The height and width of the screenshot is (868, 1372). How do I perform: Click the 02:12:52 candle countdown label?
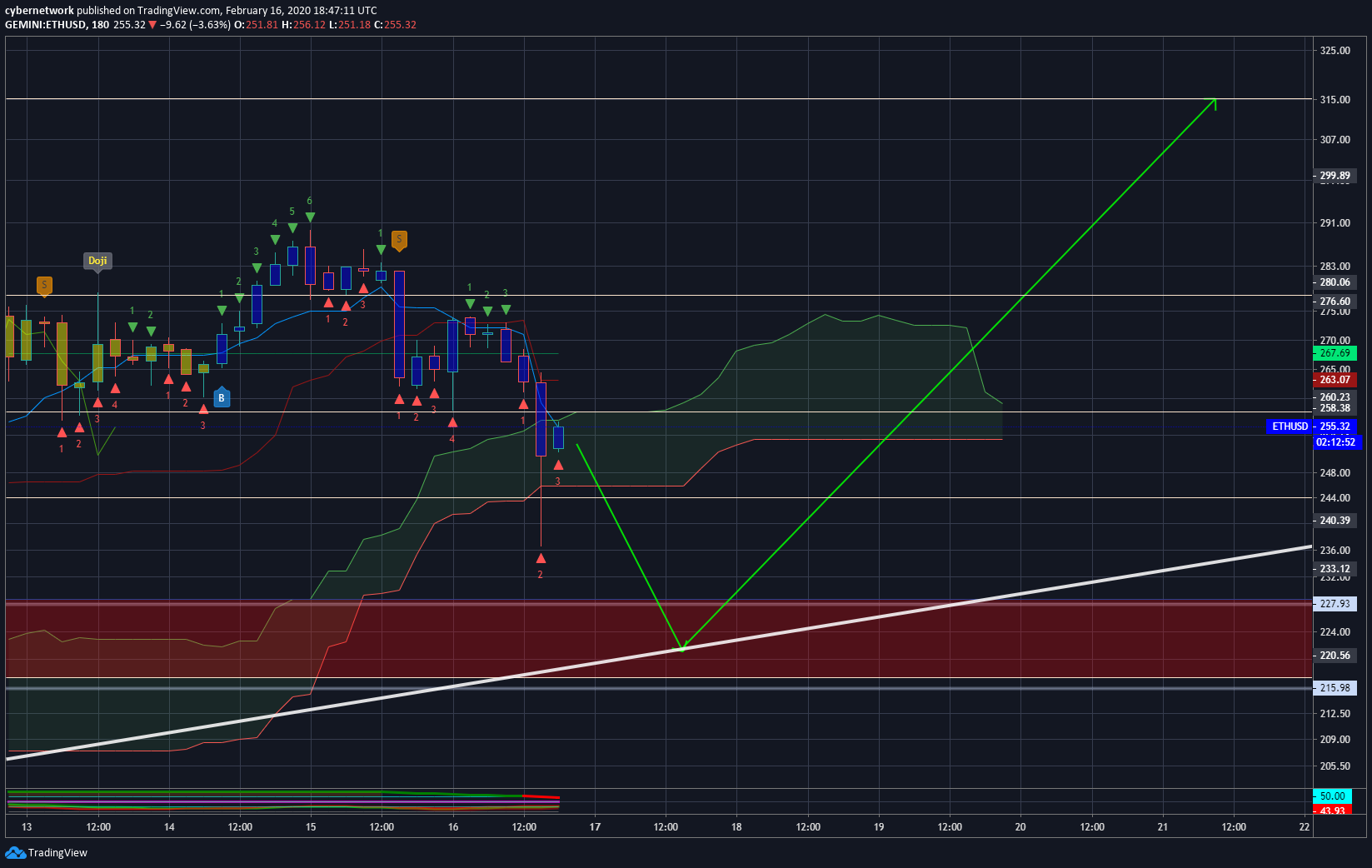(1336, 442)
